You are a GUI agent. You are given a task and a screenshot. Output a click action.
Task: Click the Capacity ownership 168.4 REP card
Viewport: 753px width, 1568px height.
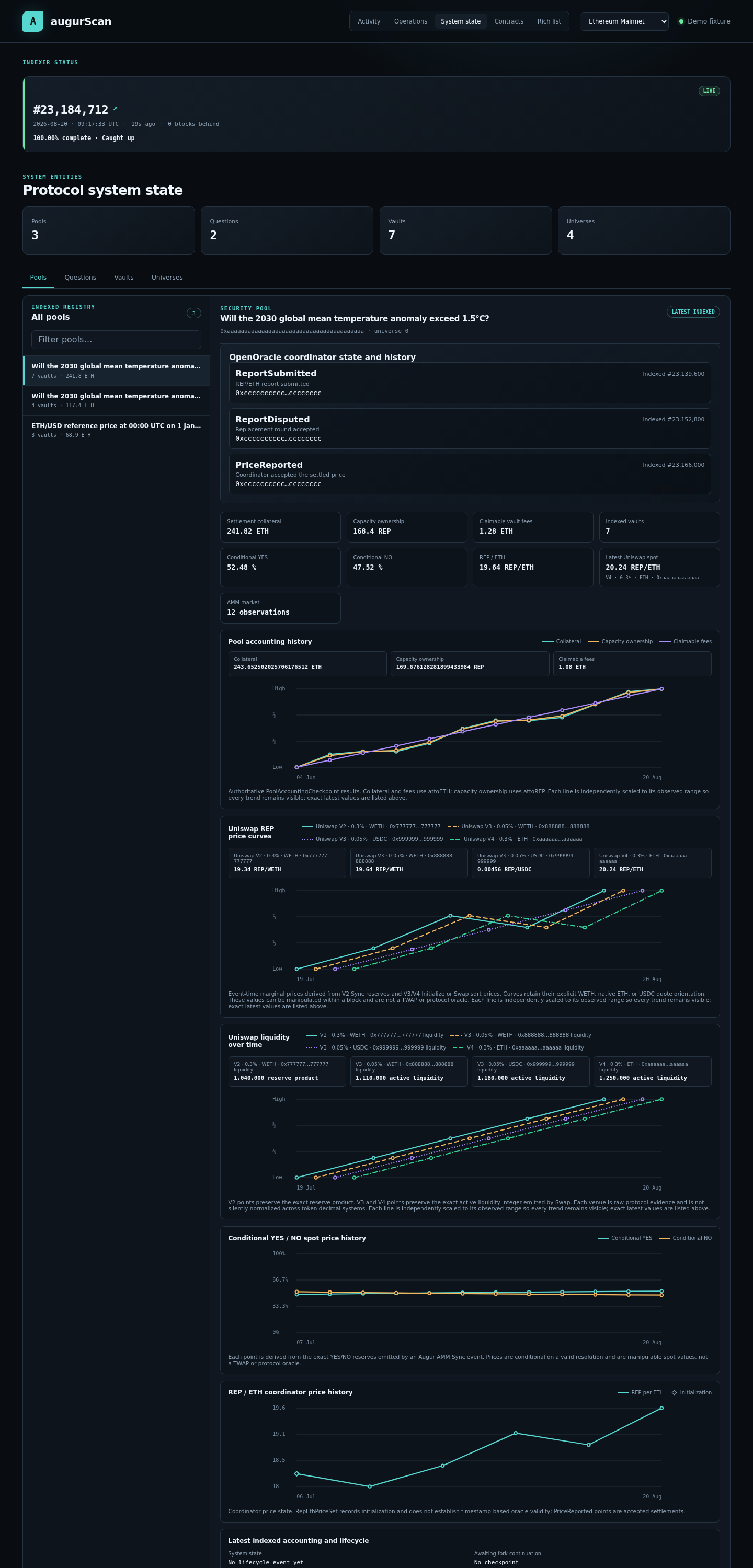[x=406, y=527]
